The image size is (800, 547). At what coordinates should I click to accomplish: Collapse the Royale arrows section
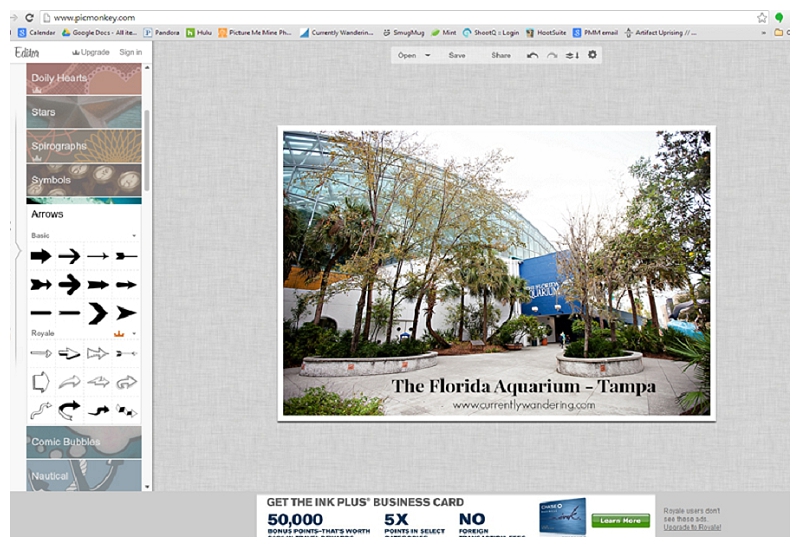tap(134, 333)
